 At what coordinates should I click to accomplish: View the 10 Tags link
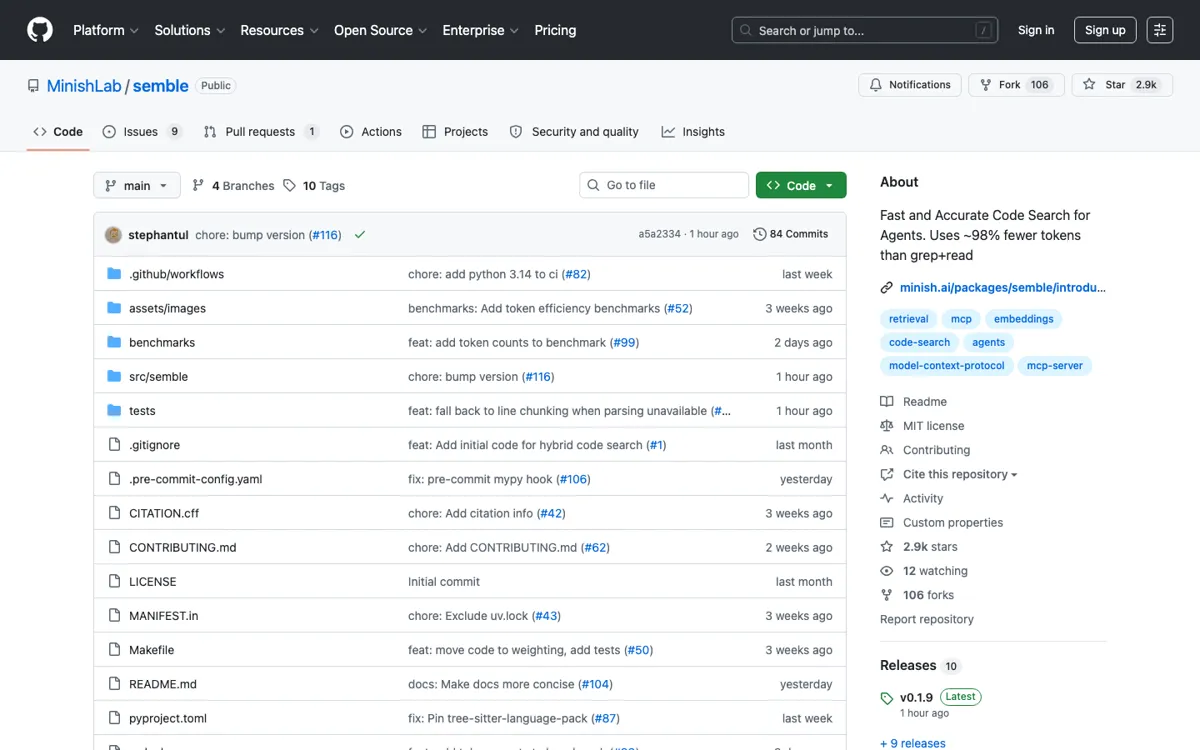pyautogui.click(x=314, y=186)
